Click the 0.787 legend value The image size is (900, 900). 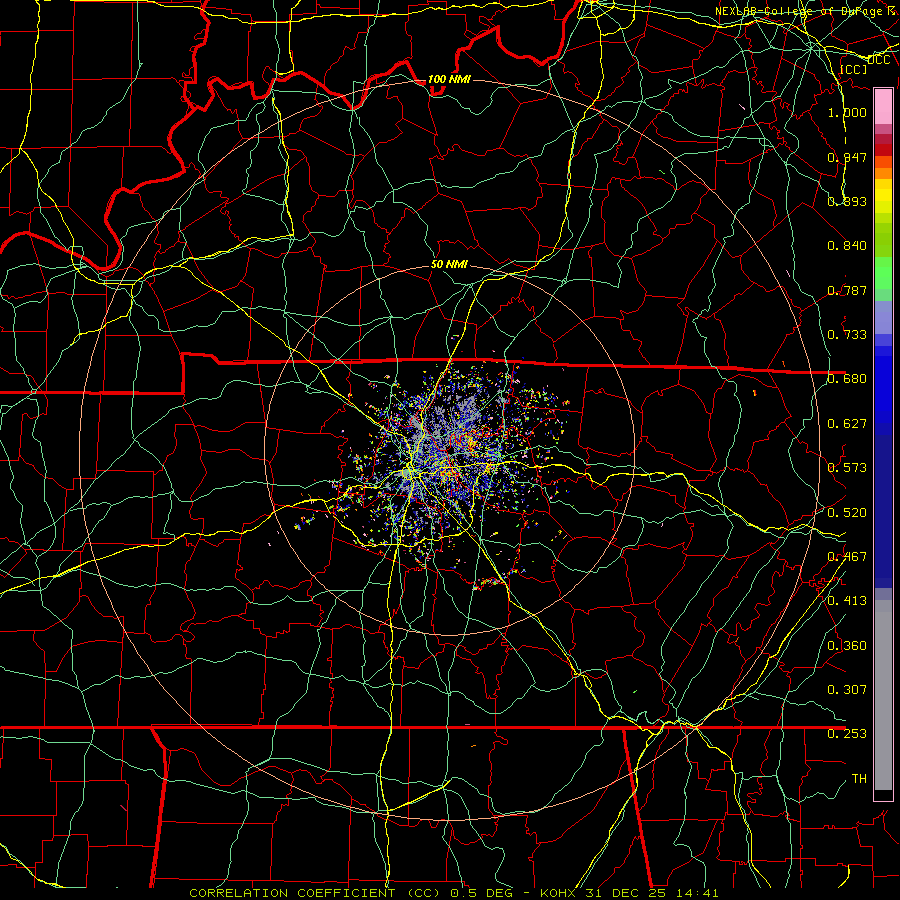(847, 290)
